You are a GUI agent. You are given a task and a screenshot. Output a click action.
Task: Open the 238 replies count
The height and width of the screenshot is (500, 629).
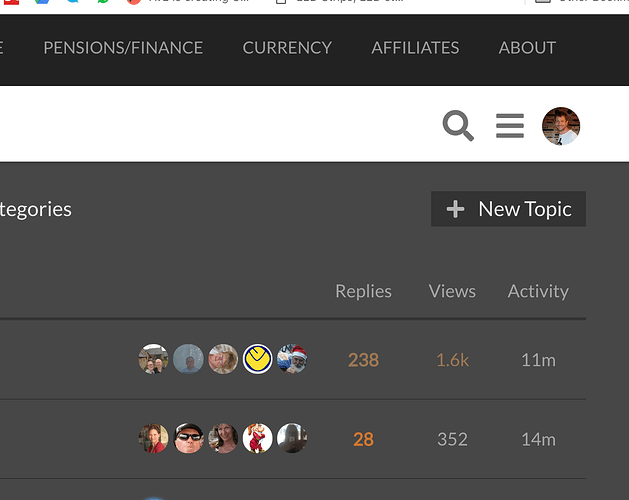[363, 360]
